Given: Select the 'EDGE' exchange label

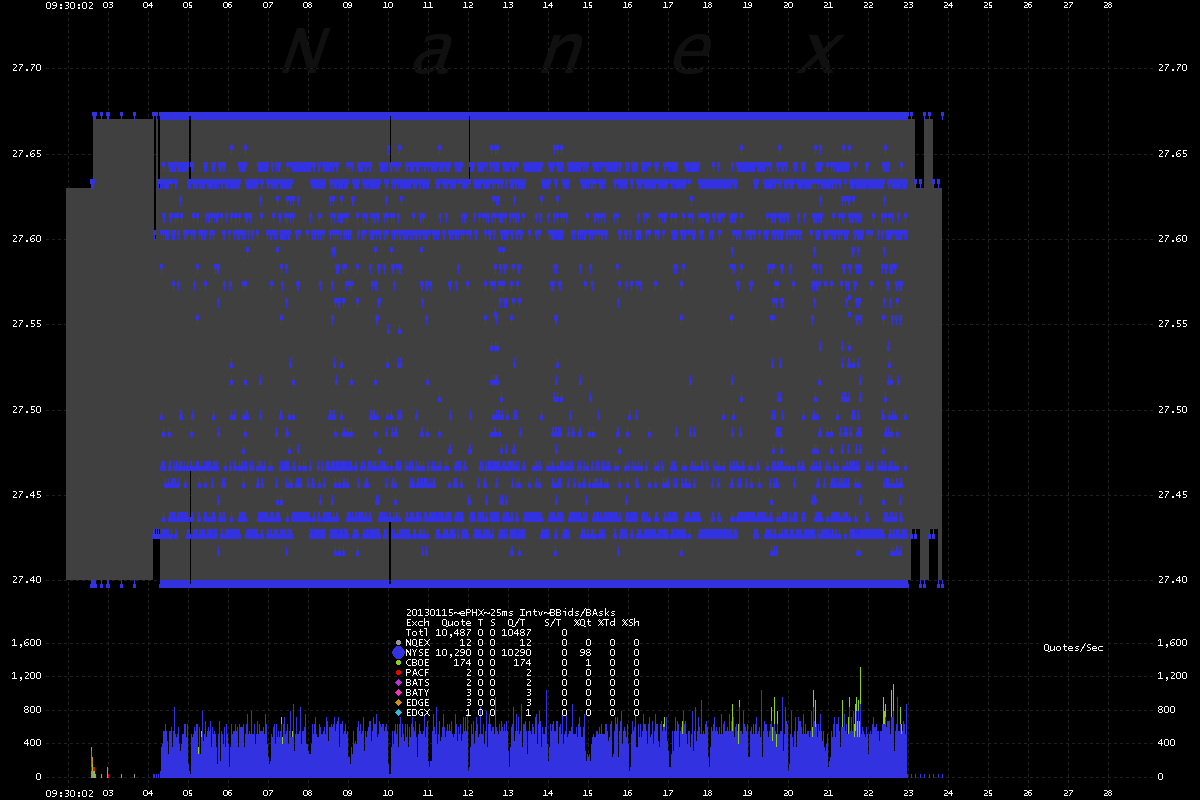Looking at the screenshot, I should 418,702.
